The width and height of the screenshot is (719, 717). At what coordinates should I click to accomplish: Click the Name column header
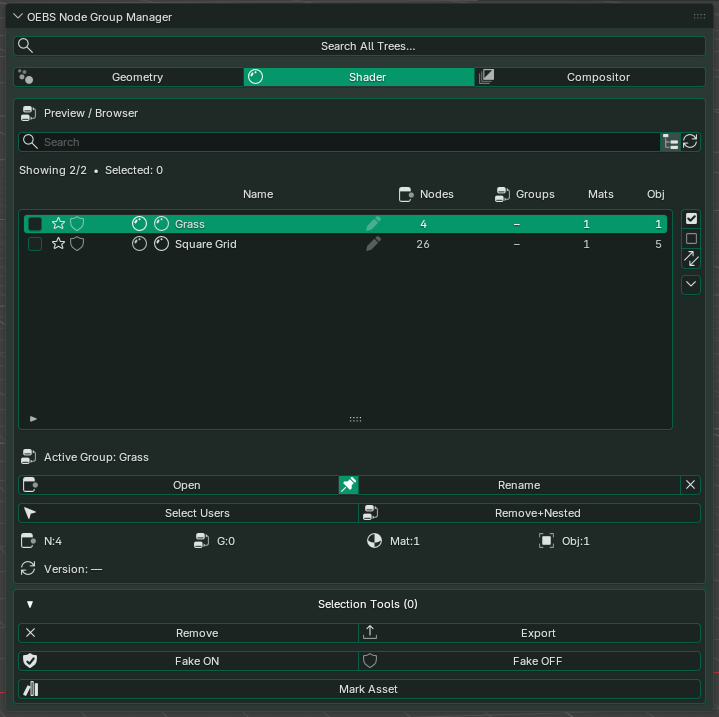[258, 194]
